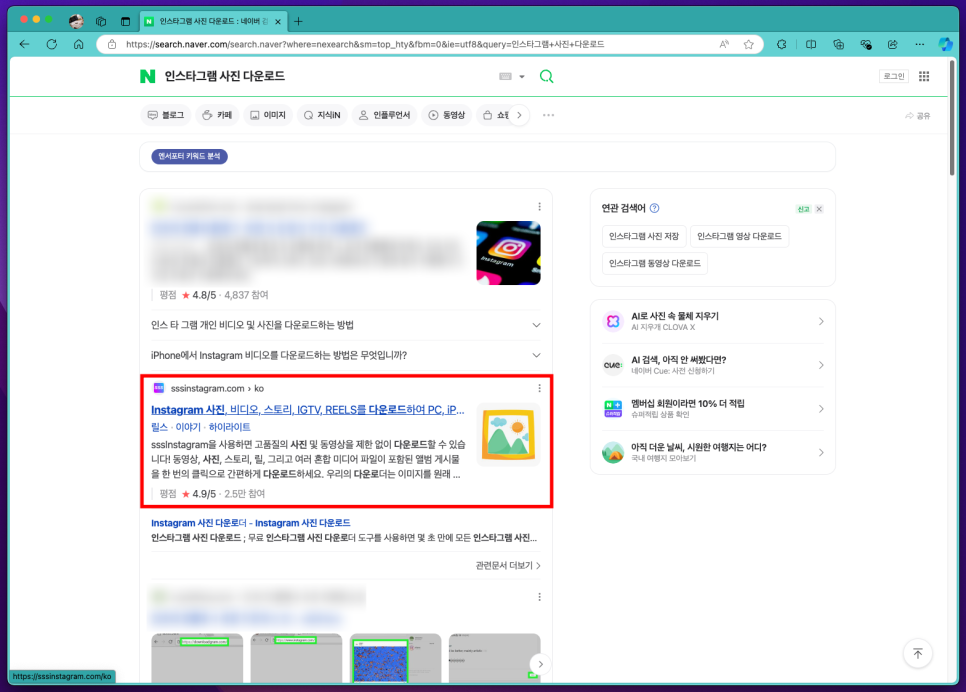This screenshot has height=692, width=966.
Task: Open the 이야기 sub-link
Action: coord(188,427)
